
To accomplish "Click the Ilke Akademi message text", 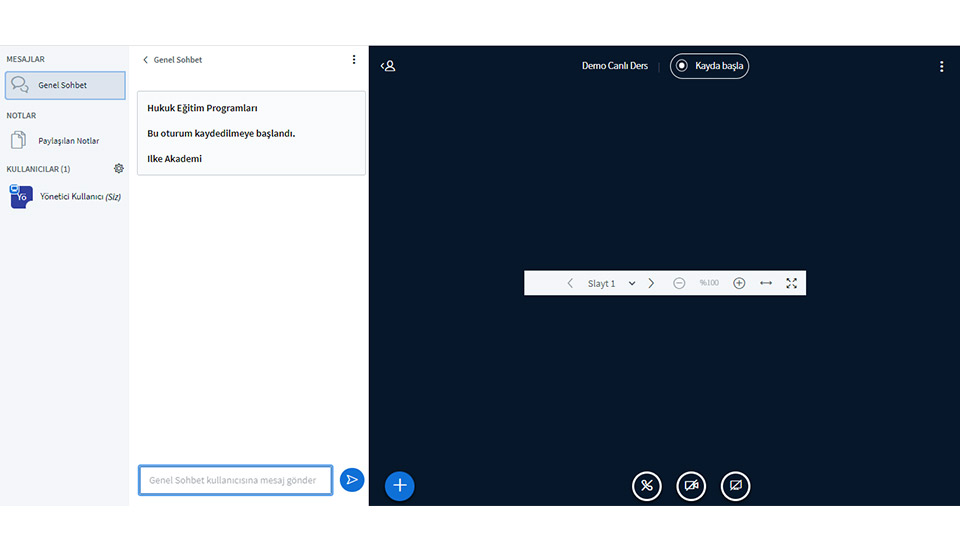I will [x=174, y=159].
